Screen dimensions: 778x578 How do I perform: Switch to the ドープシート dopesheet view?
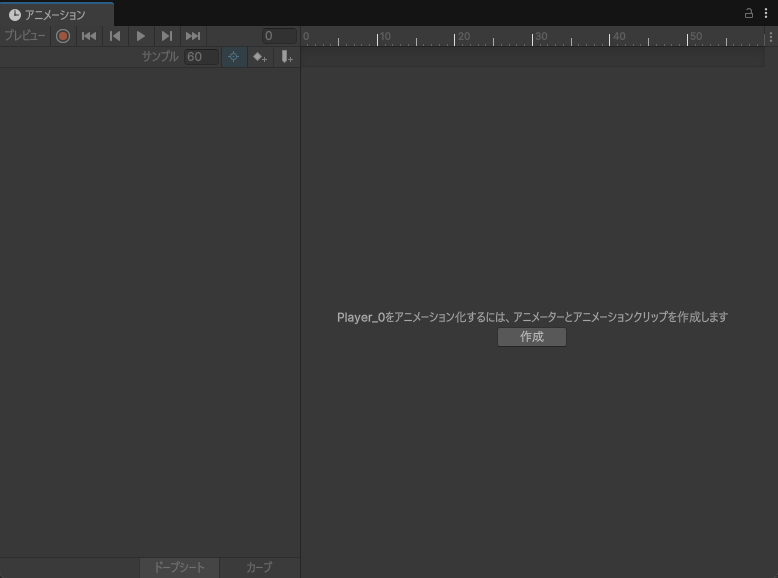(179, 567)
